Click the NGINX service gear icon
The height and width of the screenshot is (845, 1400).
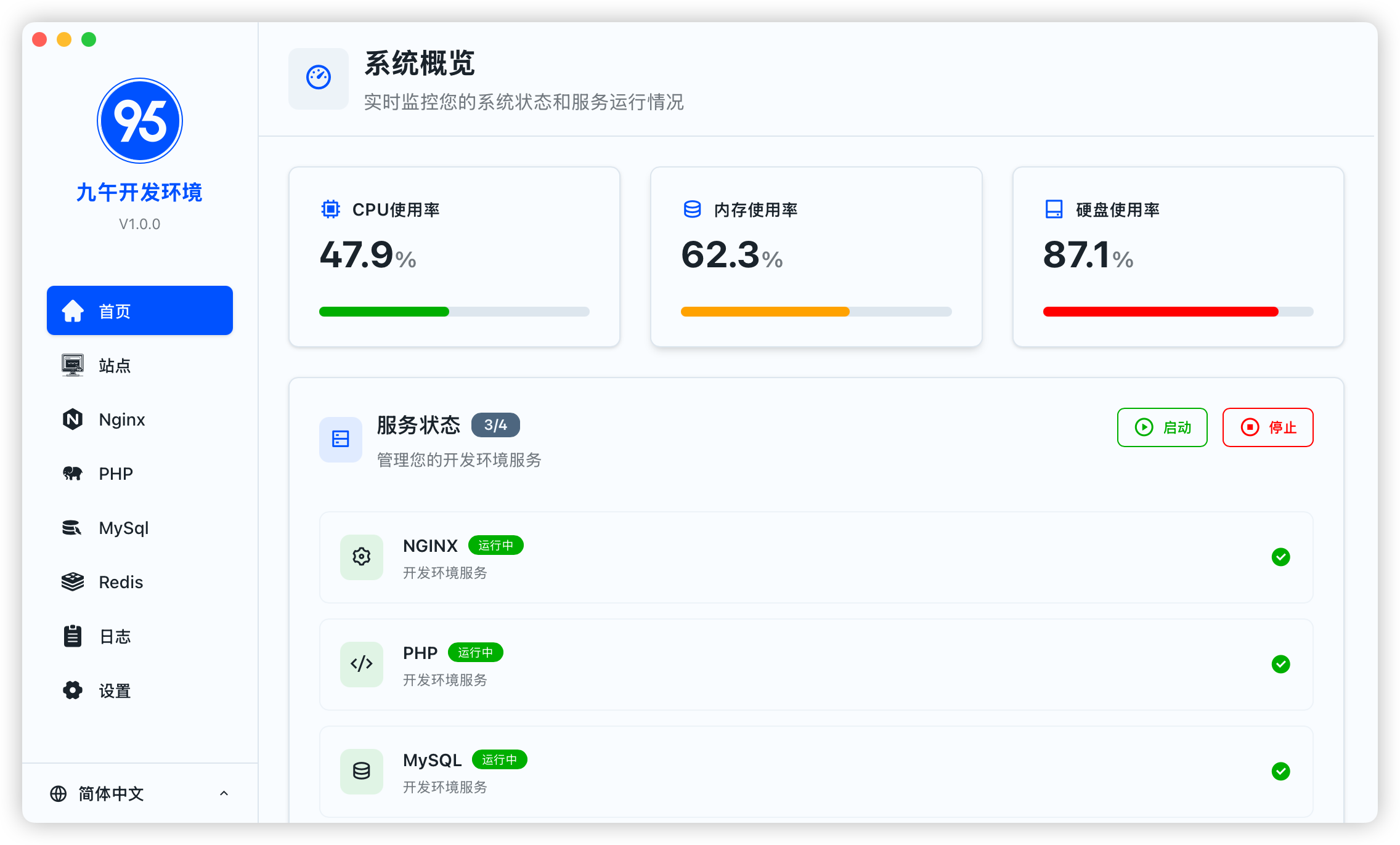[x=361, y=557]
